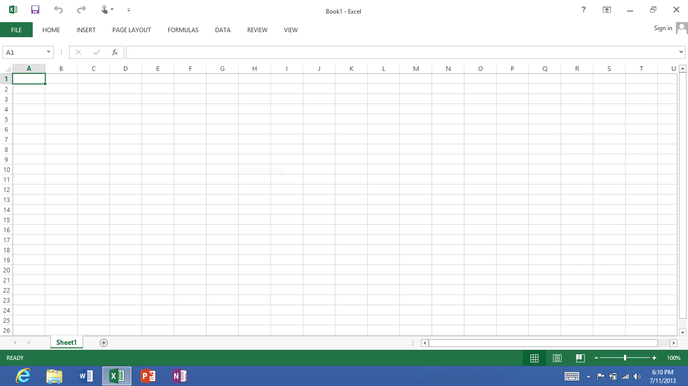Open Excel Help question mark

pyautogui.click(x=584, y=10)
